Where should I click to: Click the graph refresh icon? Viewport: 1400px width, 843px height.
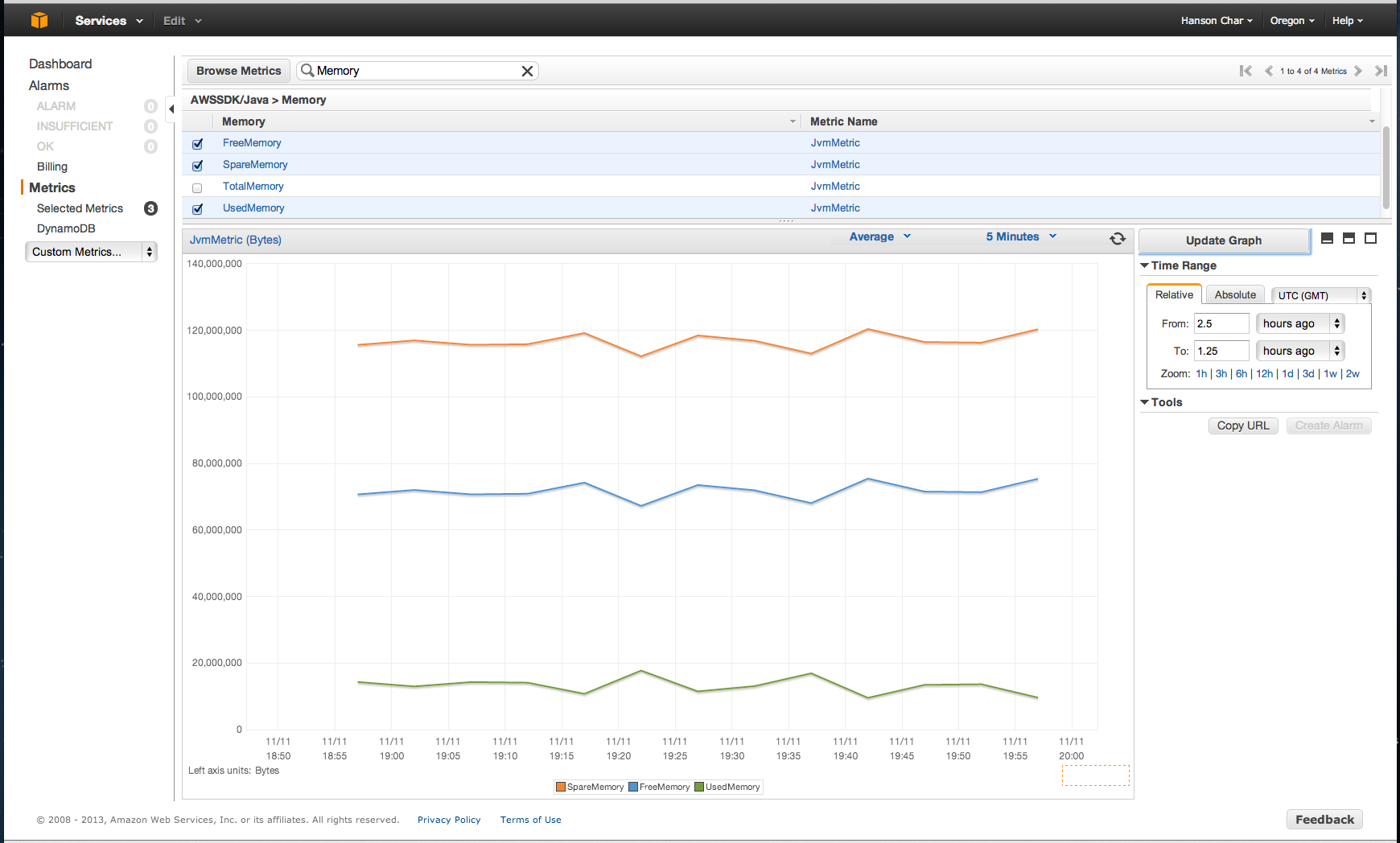coord(1118,238)
